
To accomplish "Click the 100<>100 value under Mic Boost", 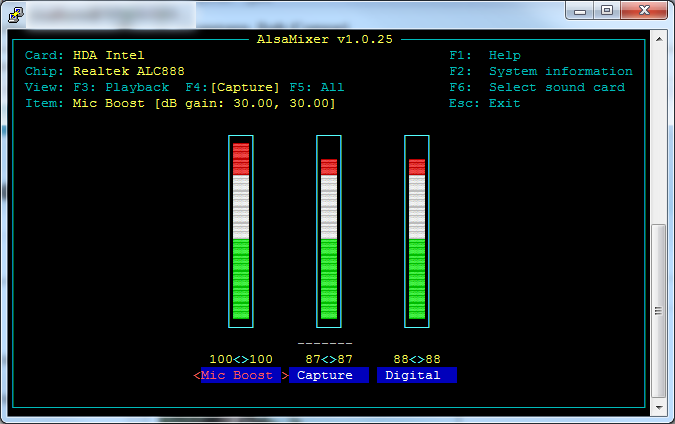I will coord(241,359).
